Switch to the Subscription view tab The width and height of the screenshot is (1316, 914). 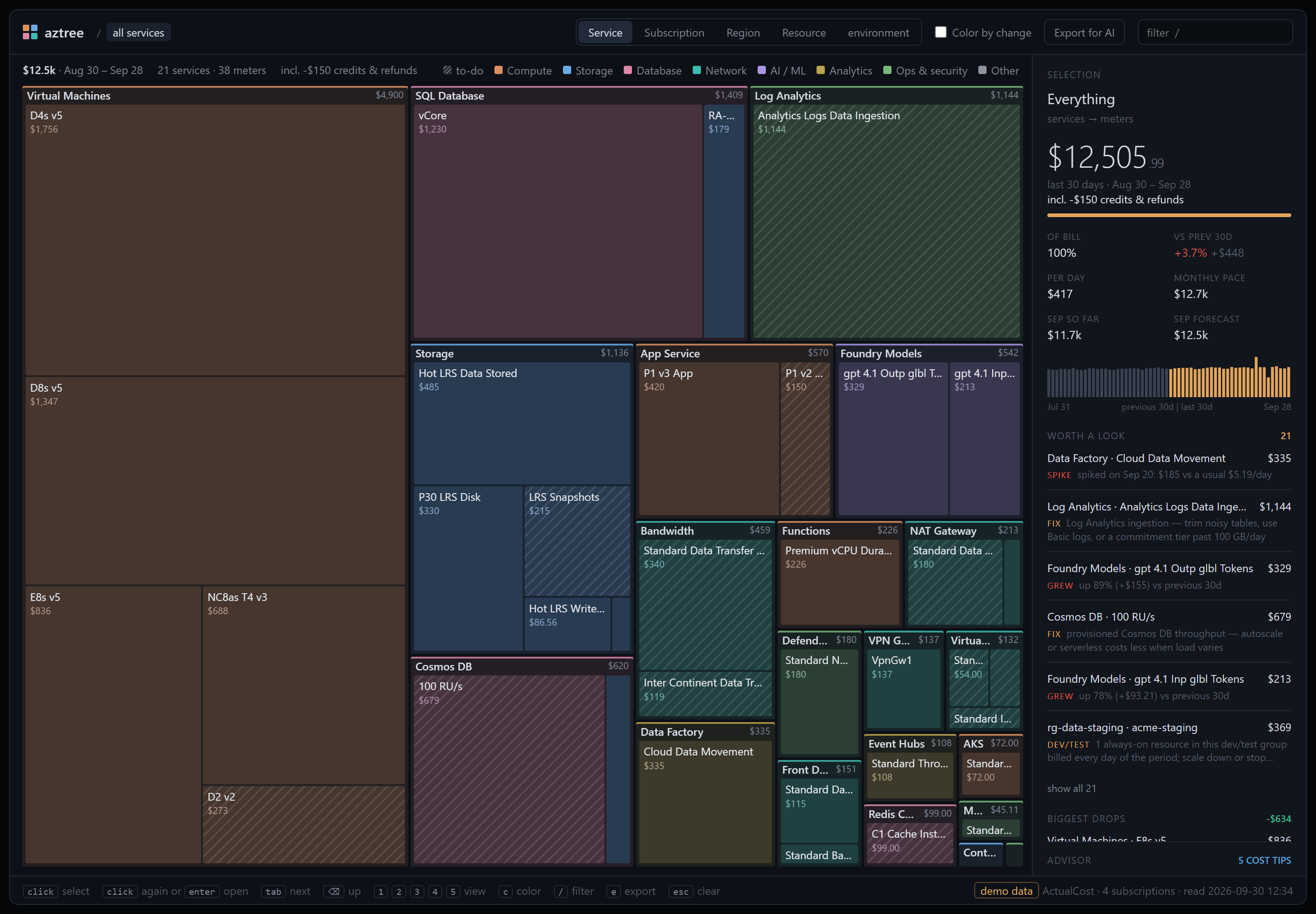click(674, 32)
